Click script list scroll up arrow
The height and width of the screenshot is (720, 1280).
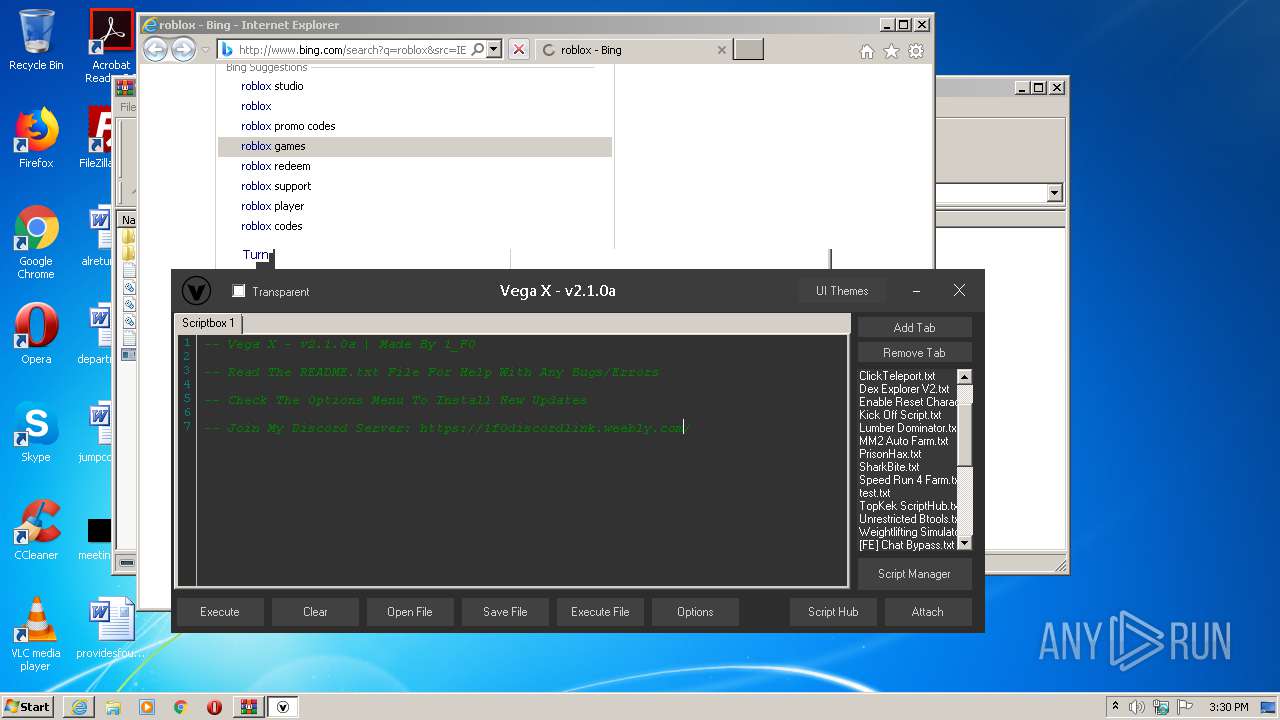(964, 377)
